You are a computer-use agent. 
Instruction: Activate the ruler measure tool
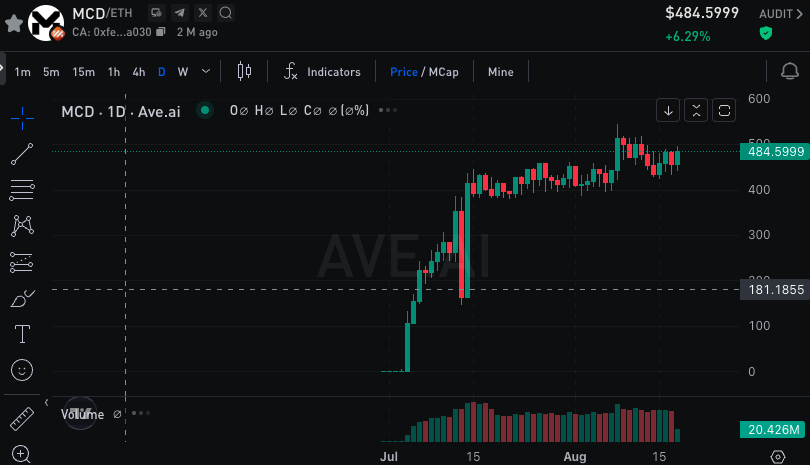click(22, 418)
